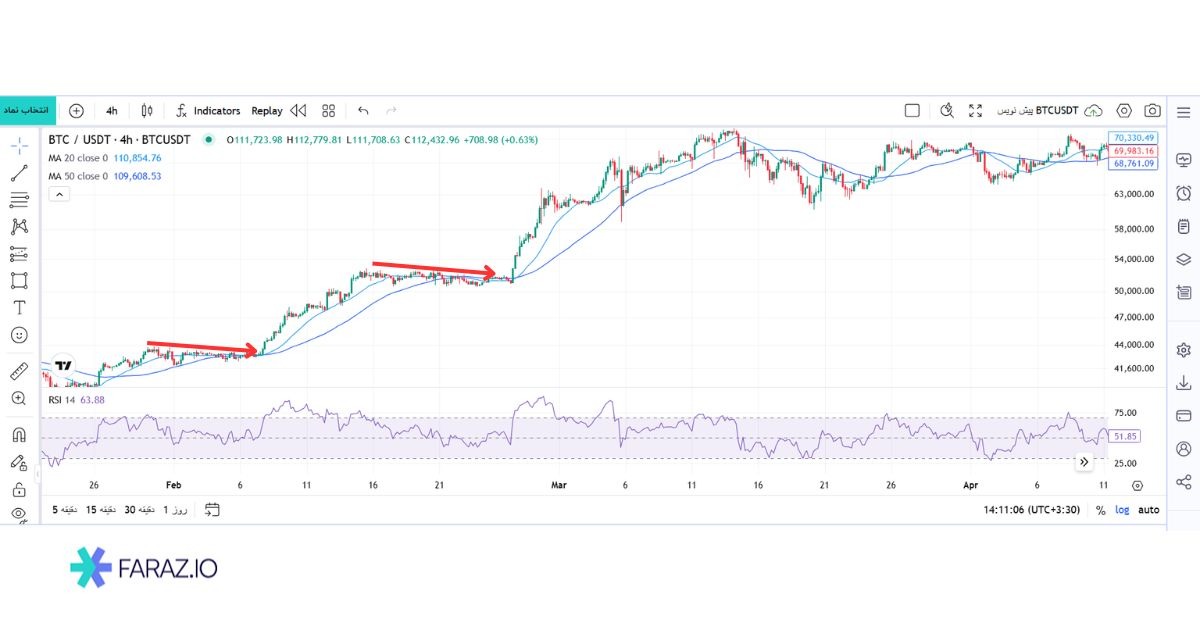Screen dimensions: 1200x630
Task: Toggle auto scale on price axis
Action: (x=1149, y=510)
